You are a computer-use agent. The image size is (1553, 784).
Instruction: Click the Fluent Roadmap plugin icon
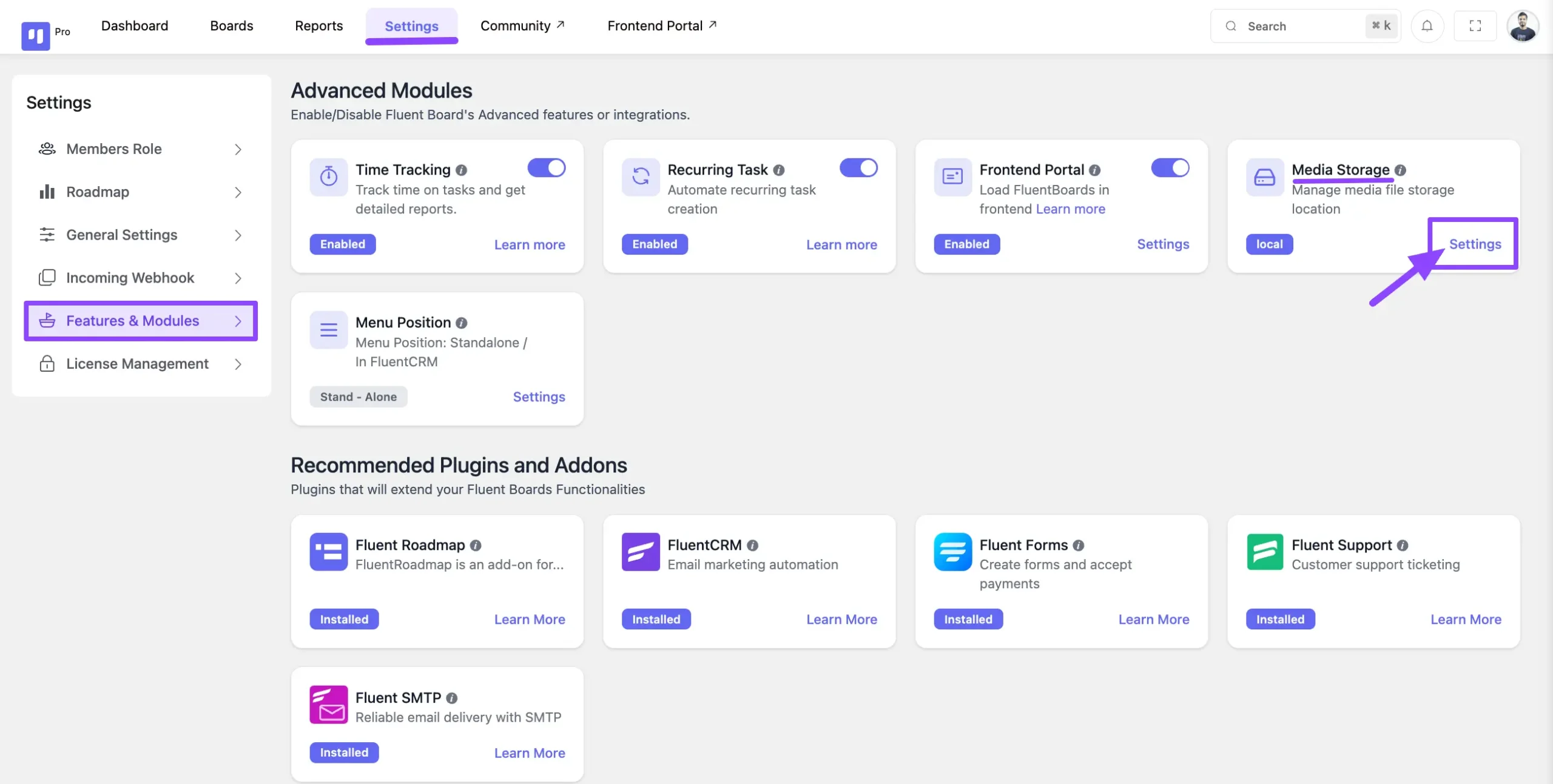pyautogui.click(x=328, y=552)
